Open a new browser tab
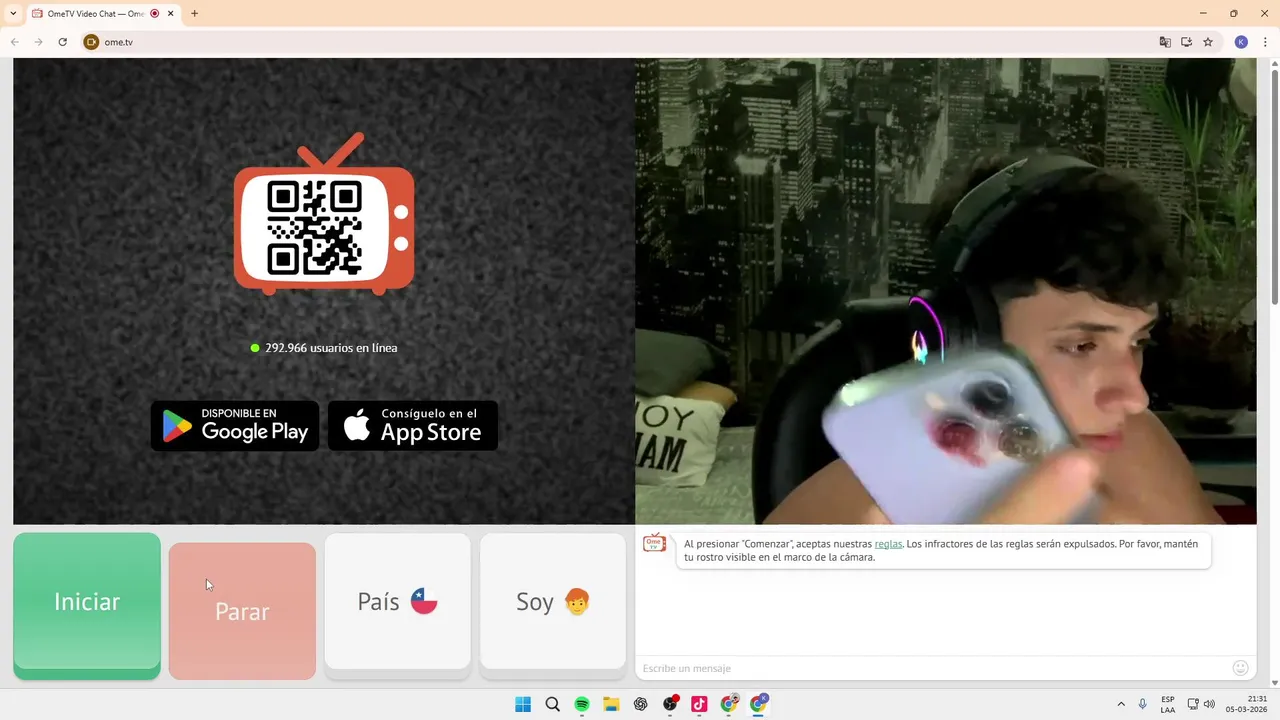Viewport: 1280px width, 720px height. click(194, 14)
